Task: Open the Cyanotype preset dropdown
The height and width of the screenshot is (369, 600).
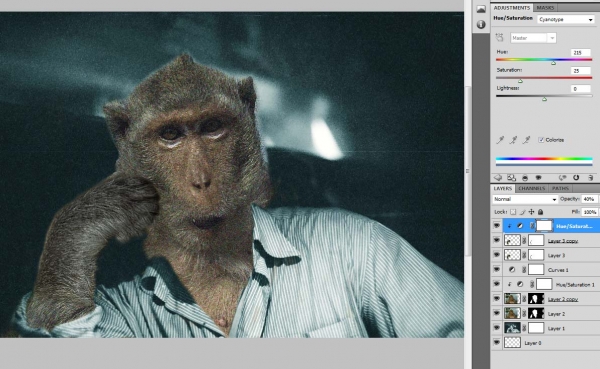Action: tap(566, 19)
